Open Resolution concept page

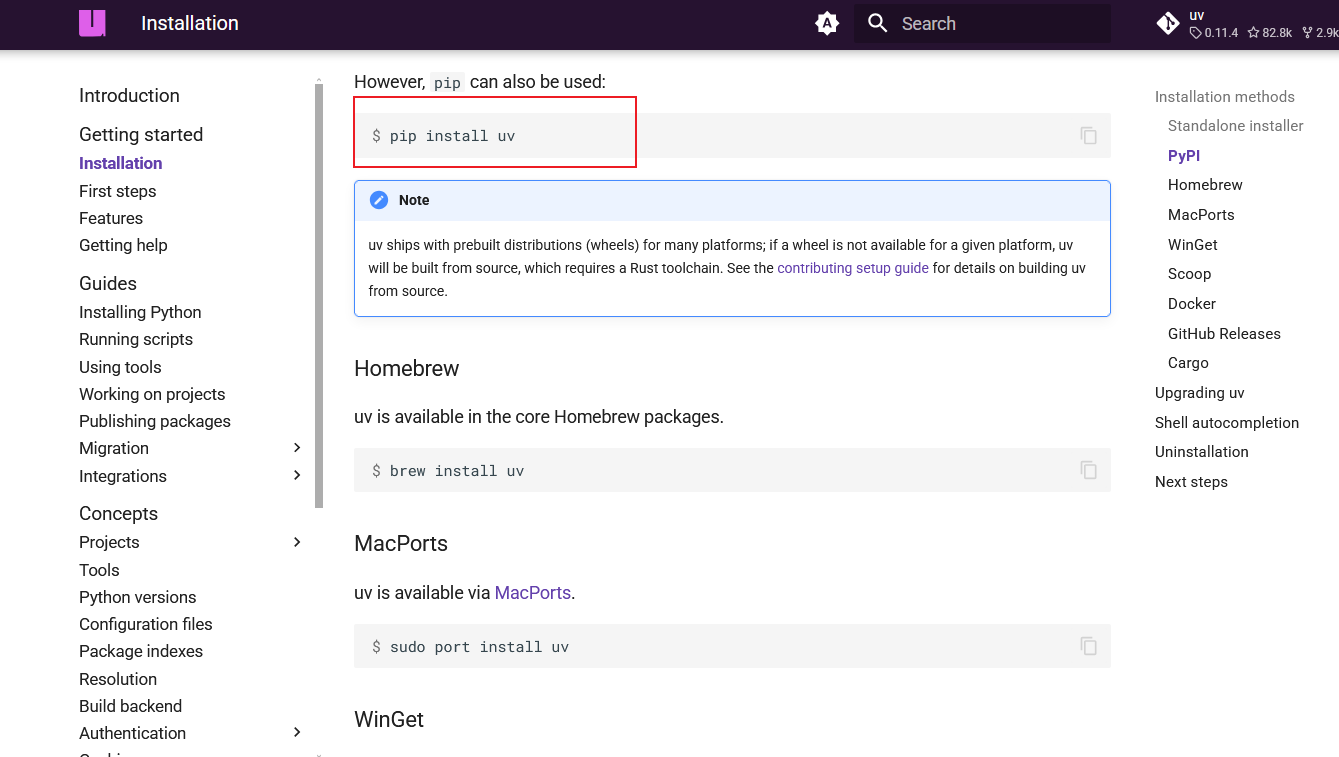118,679
